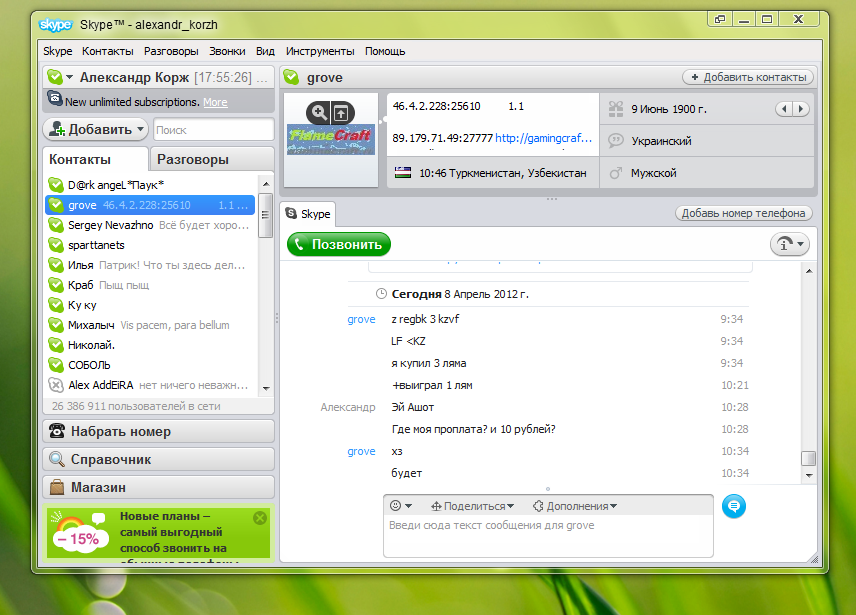Expand the Добавить dropdown arrow
856x615 pixels.
[x=140, y=129]
